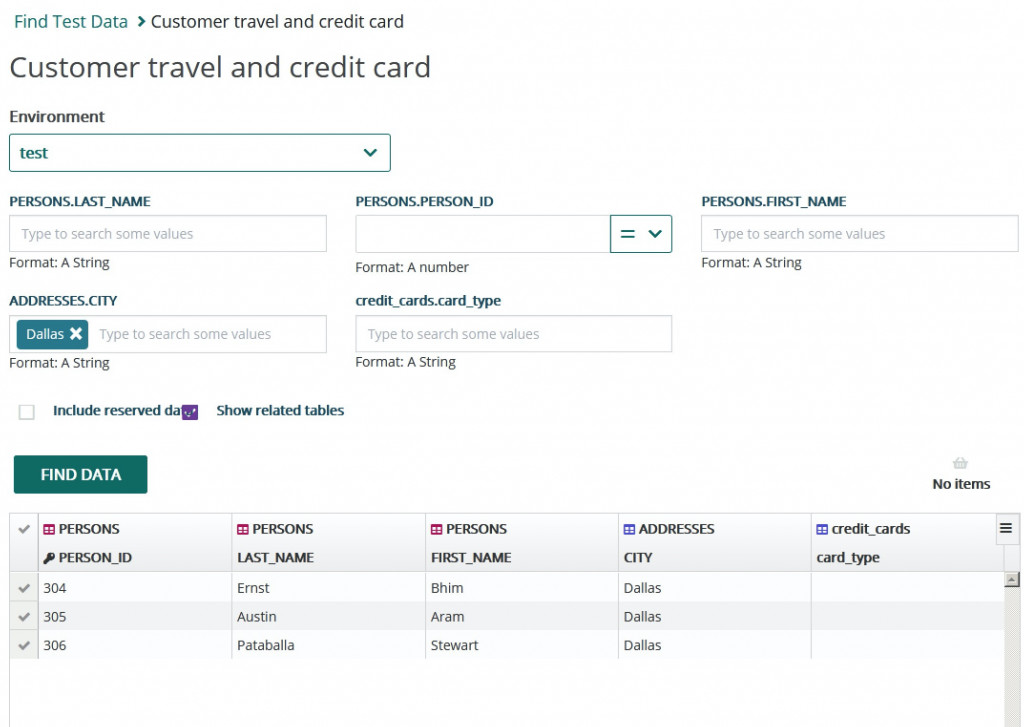Click the table icon above FIRST_NAME column
The height and width of the screenshot is (727, 1024).
pyautogui.click(x=436, y=529)
